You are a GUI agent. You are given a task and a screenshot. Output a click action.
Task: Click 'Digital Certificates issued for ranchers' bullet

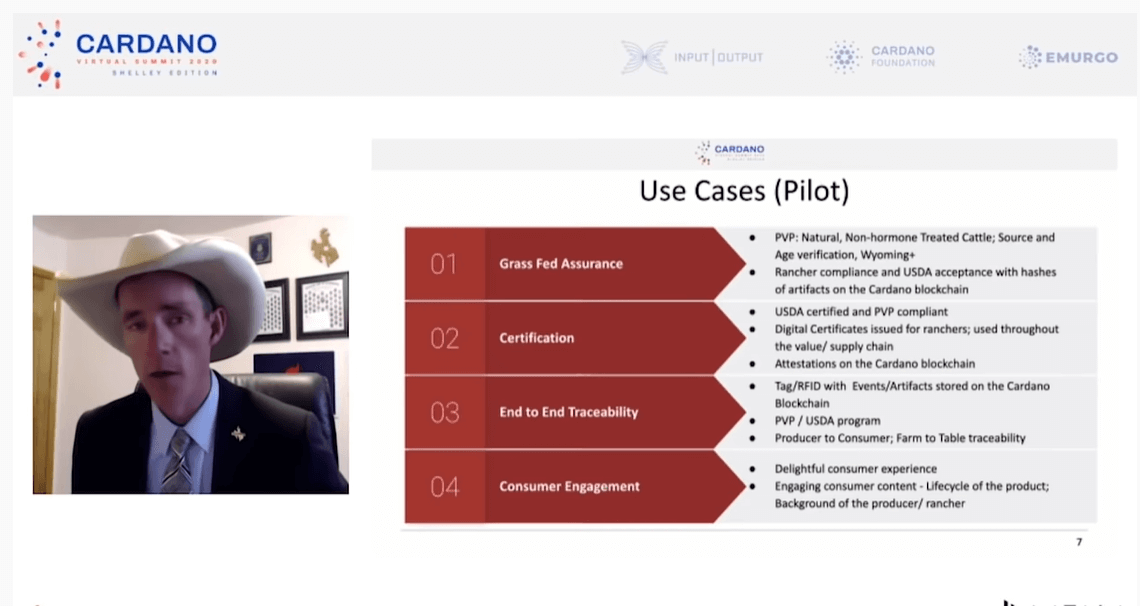(x=916, y=337)
